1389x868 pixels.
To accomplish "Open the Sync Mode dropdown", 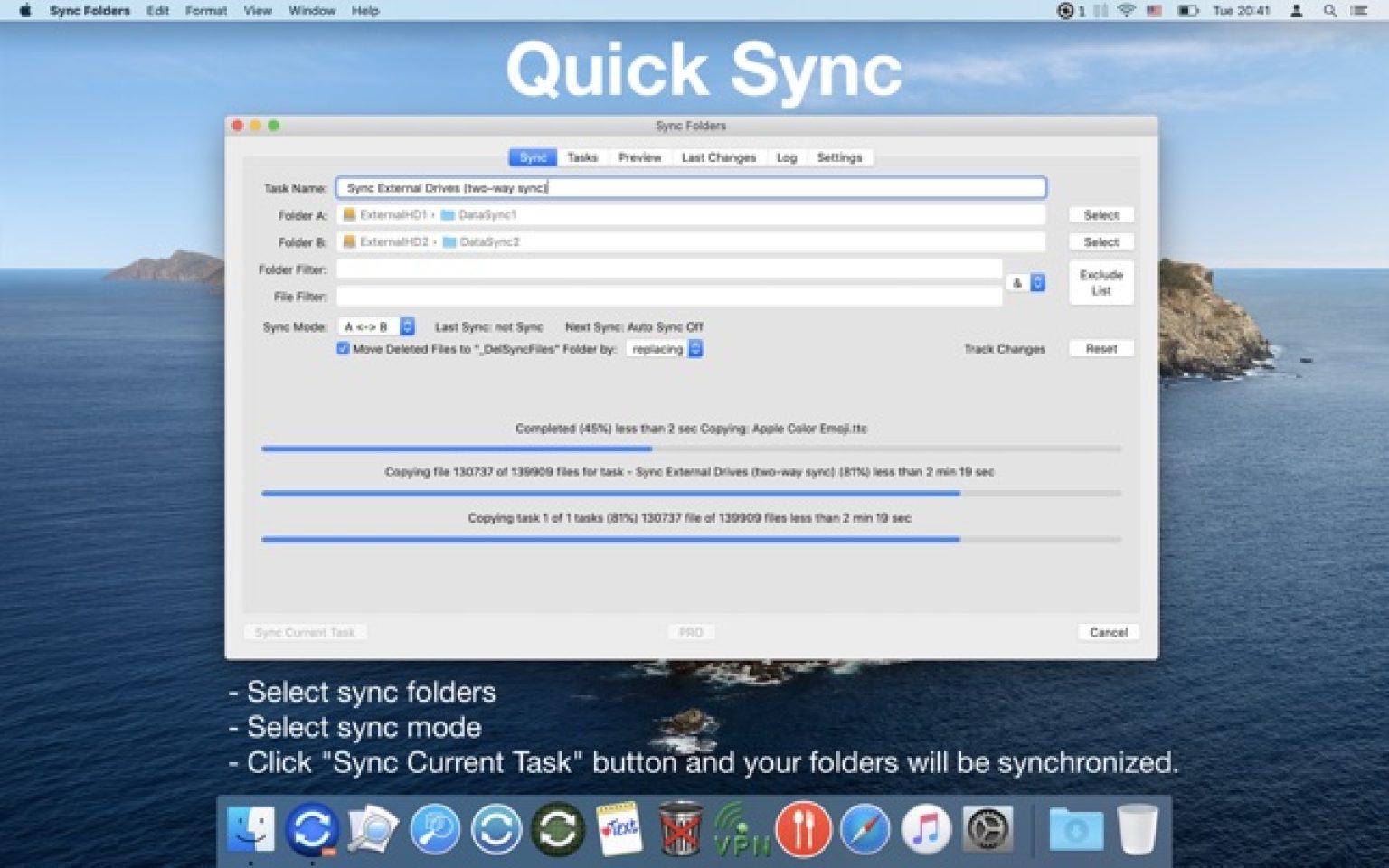I will [377, 325].
